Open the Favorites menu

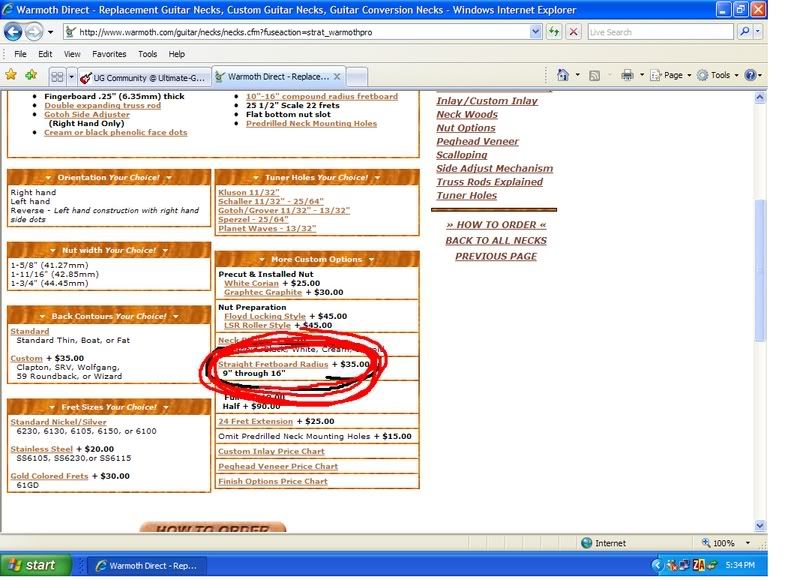pyautogui.click(x=109, y=54)
